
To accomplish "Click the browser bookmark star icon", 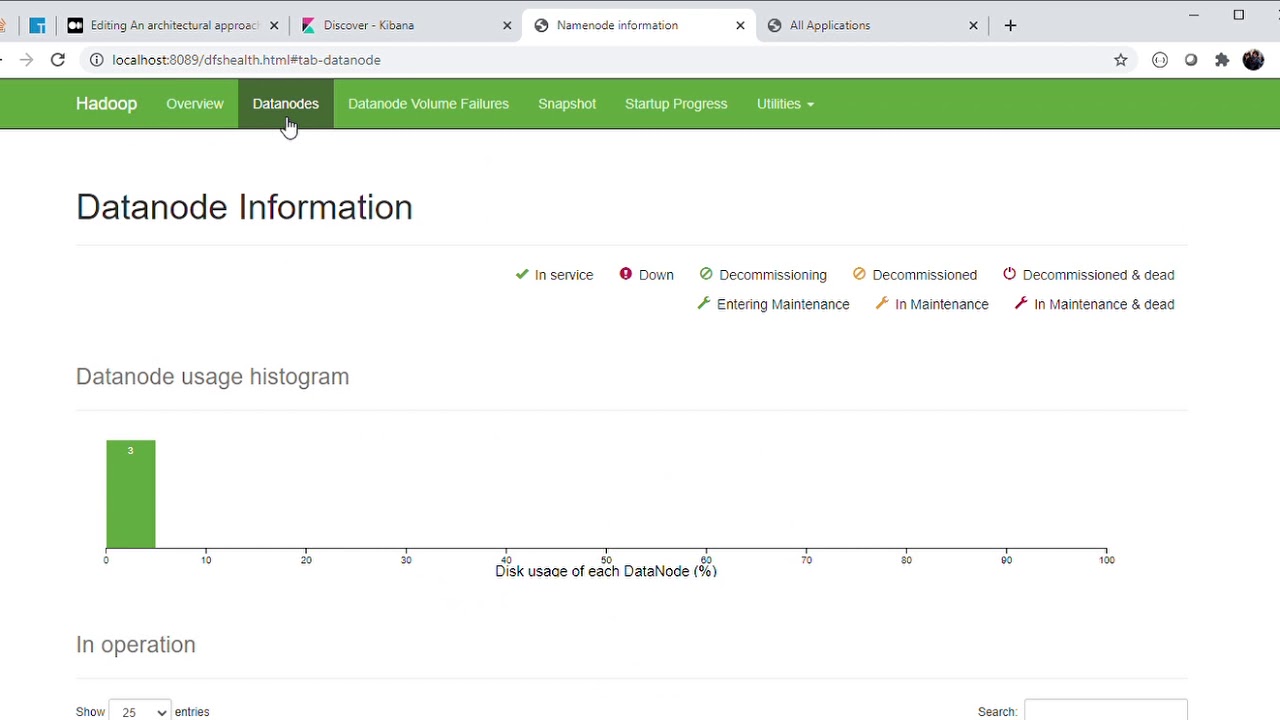I will tap(1120, 60).
